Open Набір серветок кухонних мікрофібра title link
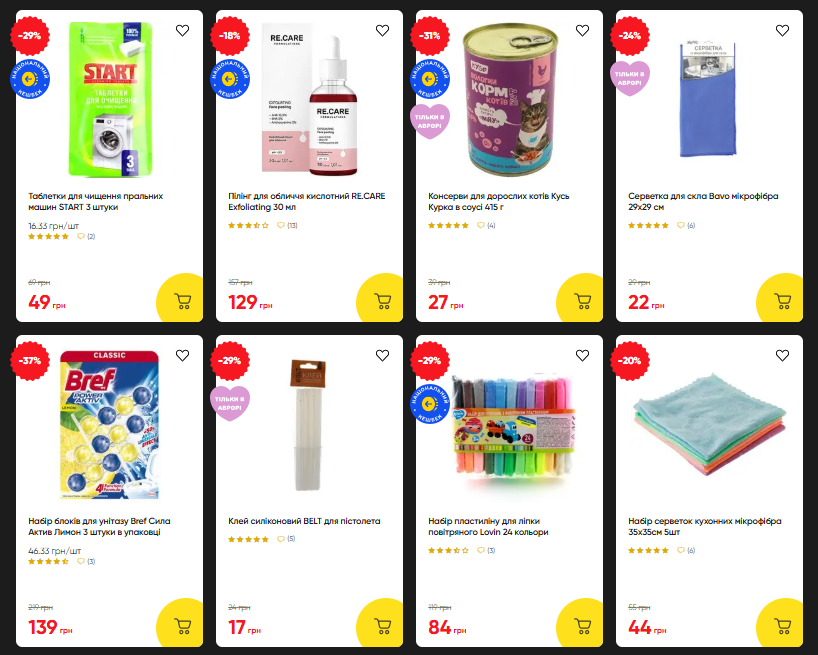The width and height of the screenshot is (818, 655). (704, 526)
